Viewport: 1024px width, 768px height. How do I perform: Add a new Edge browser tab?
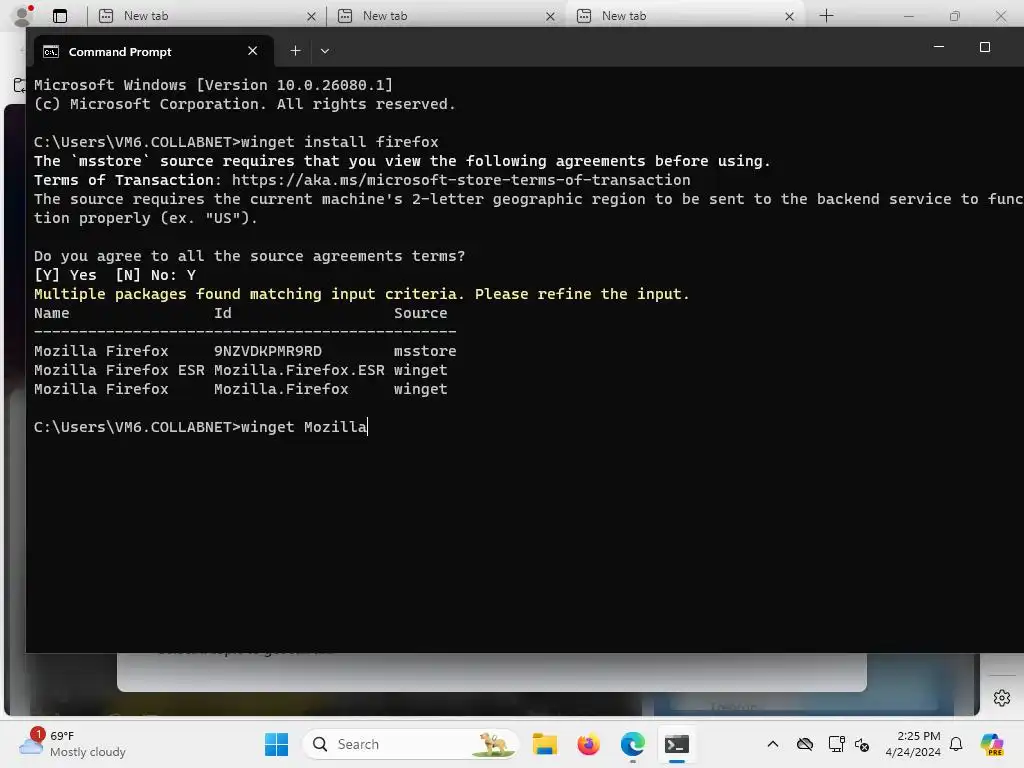coord(826,16)
